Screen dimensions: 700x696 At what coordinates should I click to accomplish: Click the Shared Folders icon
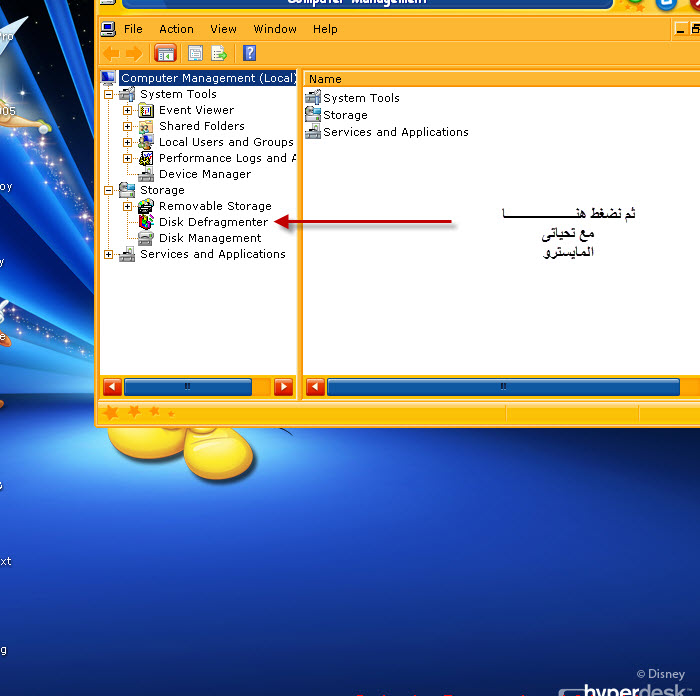click(x=146, y=126)
